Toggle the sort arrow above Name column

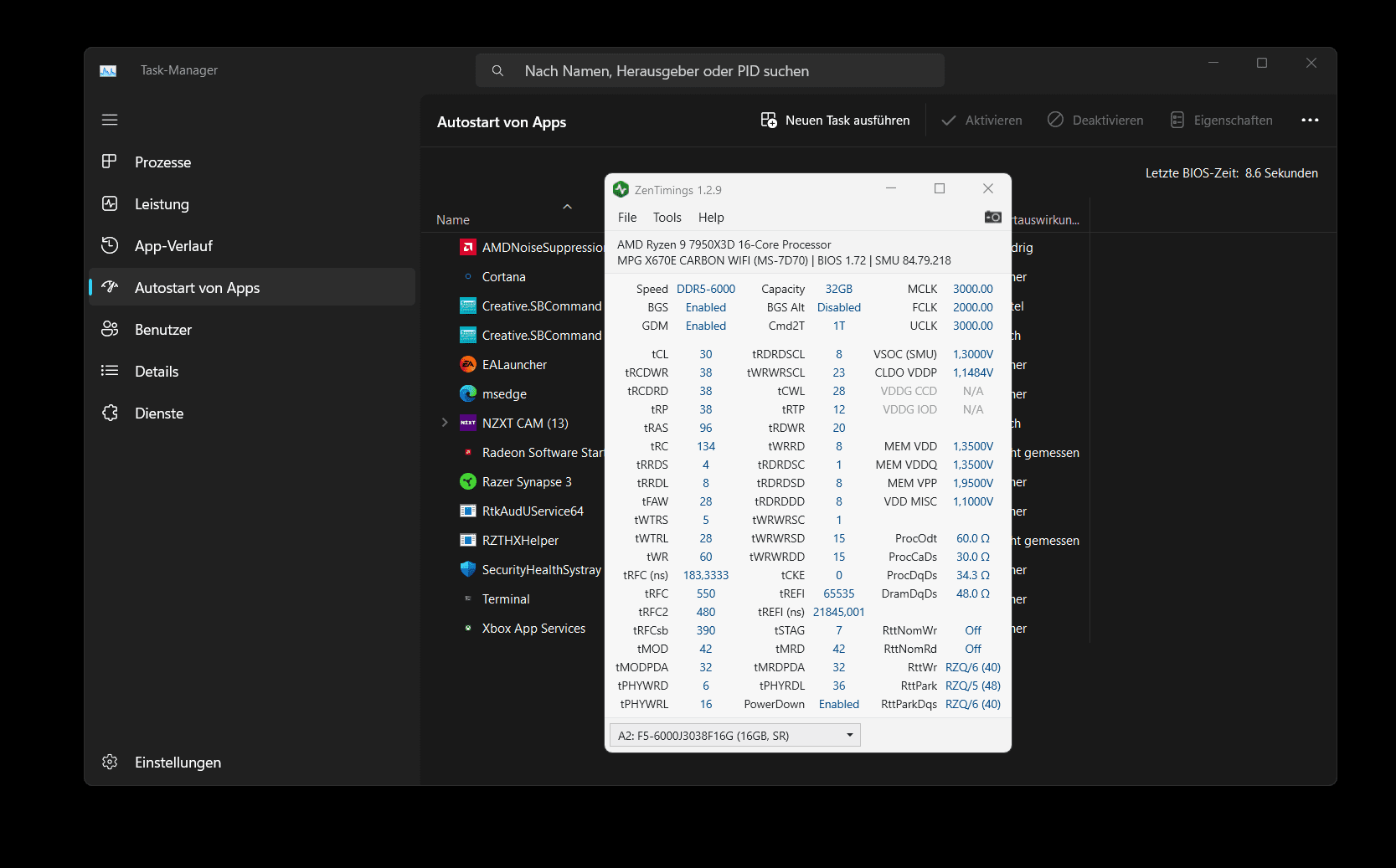point(567,207)
